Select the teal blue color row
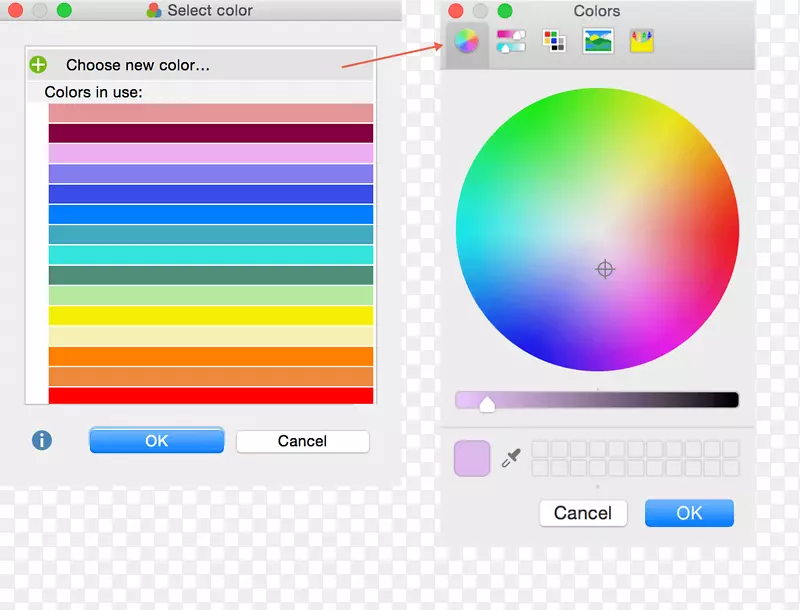 [211, 235]
